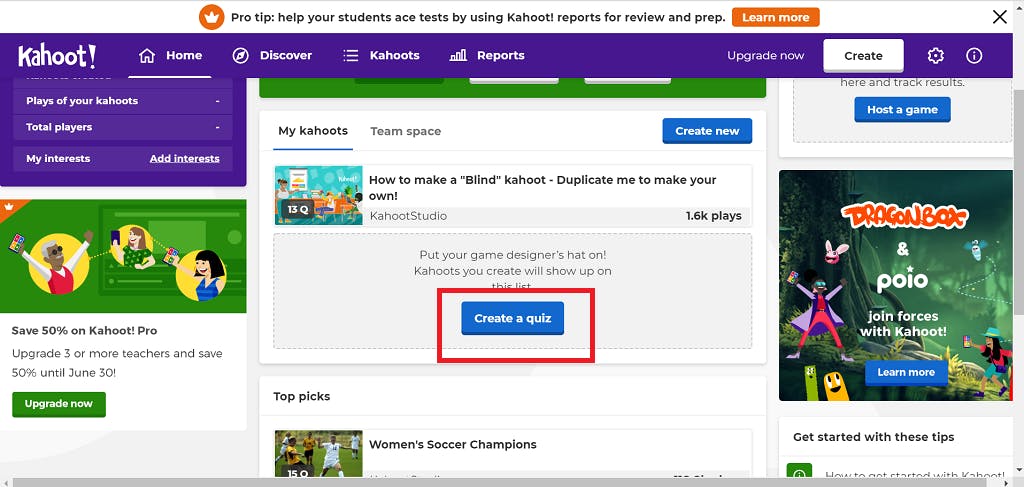Open the Kahoots tab
This screenshot has height=487, width=1024.
pyautogui.click(x=381, y=55)
